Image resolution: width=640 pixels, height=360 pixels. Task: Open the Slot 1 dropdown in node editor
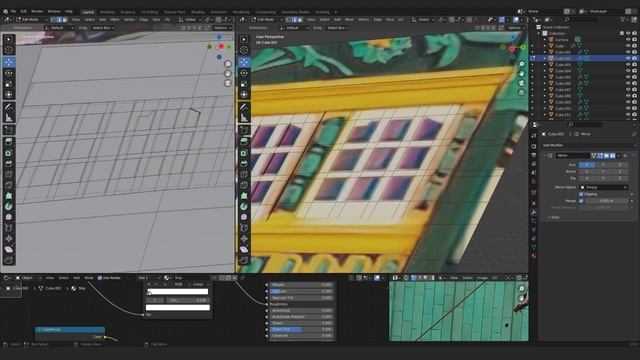[149, 278]
